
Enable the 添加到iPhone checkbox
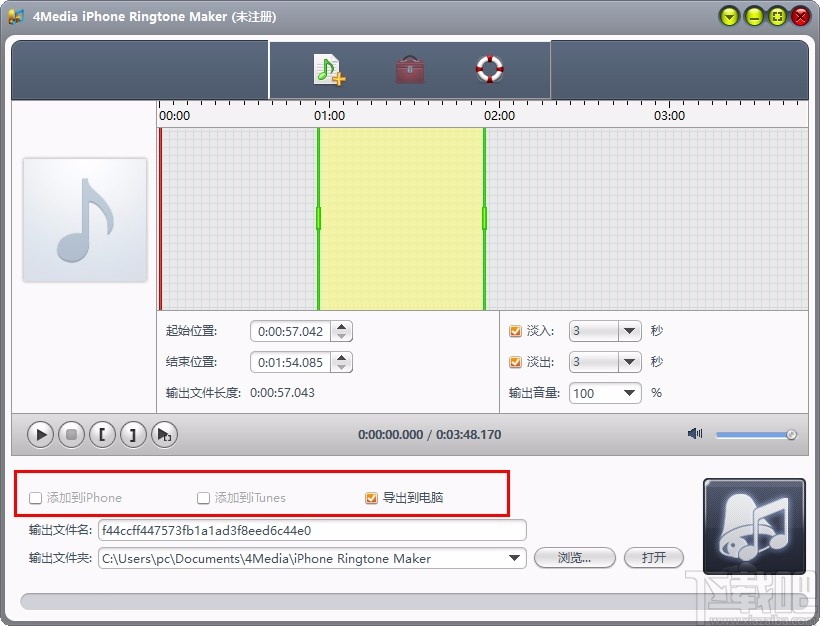[35, 497]
